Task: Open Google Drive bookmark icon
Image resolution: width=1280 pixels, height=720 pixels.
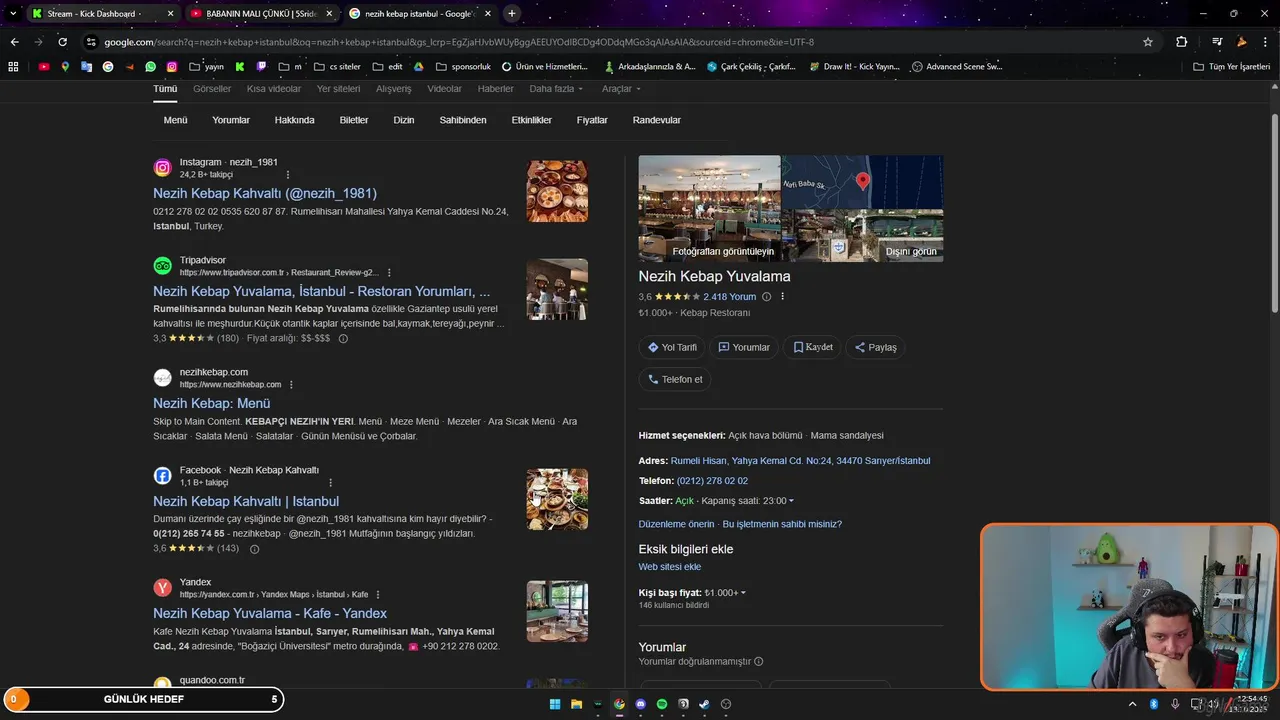Action: [x=419, y=67]
